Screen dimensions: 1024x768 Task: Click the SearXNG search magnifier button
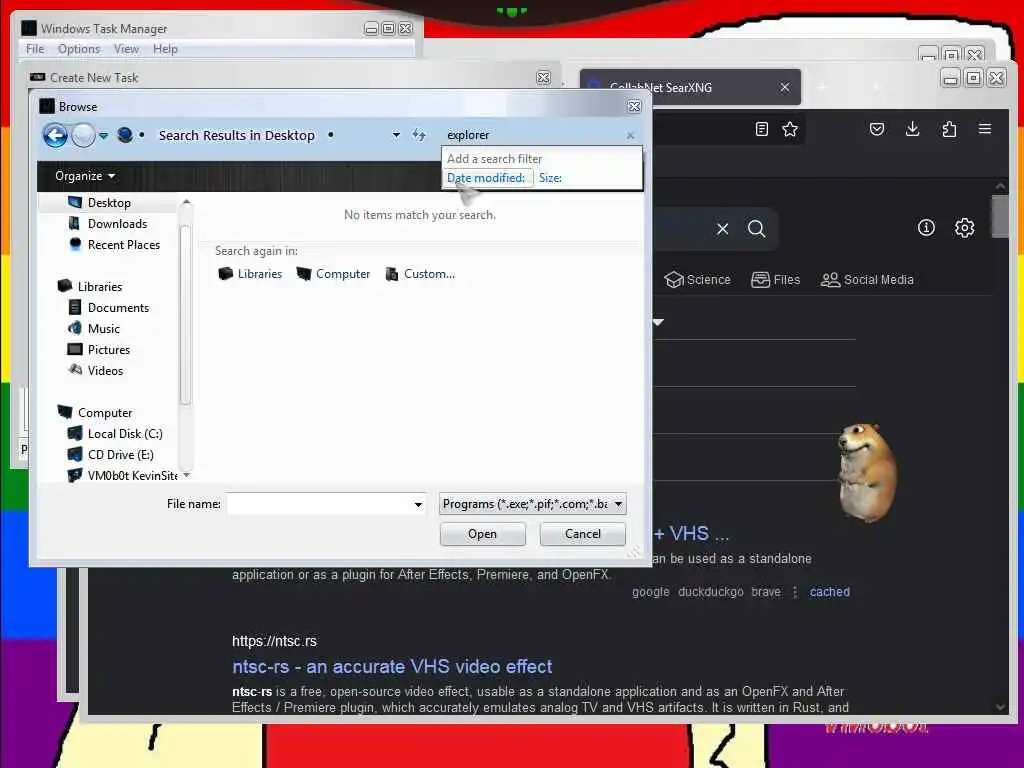click(x=756, y=229)
